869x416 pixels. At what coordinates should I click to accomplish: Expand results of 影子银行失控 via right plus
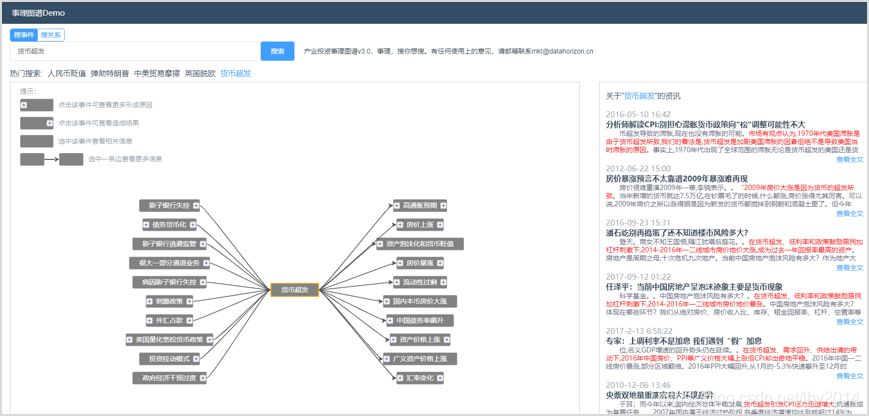pyautogui.click(x=196, y=206)
